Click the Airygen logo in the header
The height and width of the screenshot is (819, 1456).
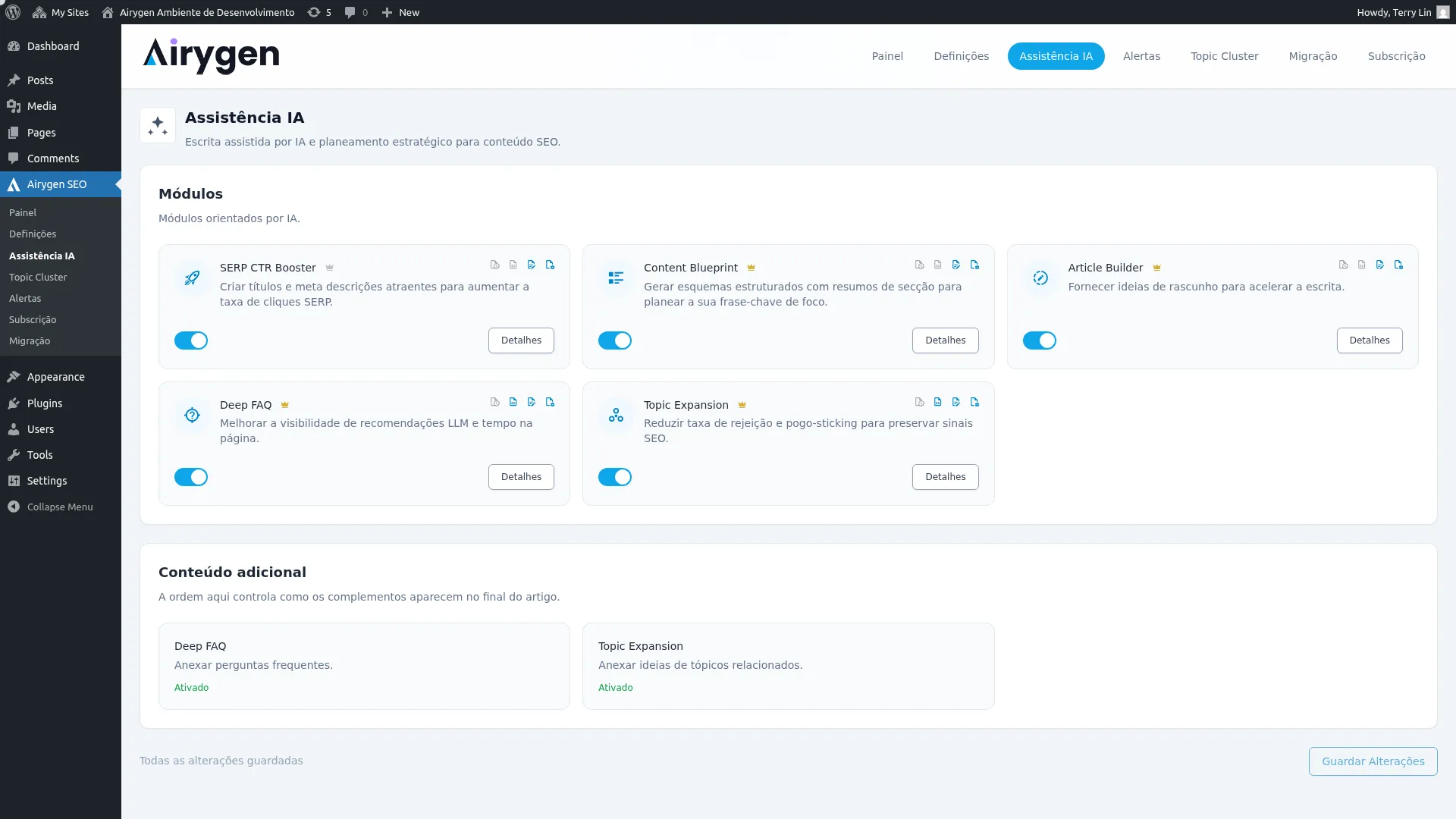pos(211,56)
